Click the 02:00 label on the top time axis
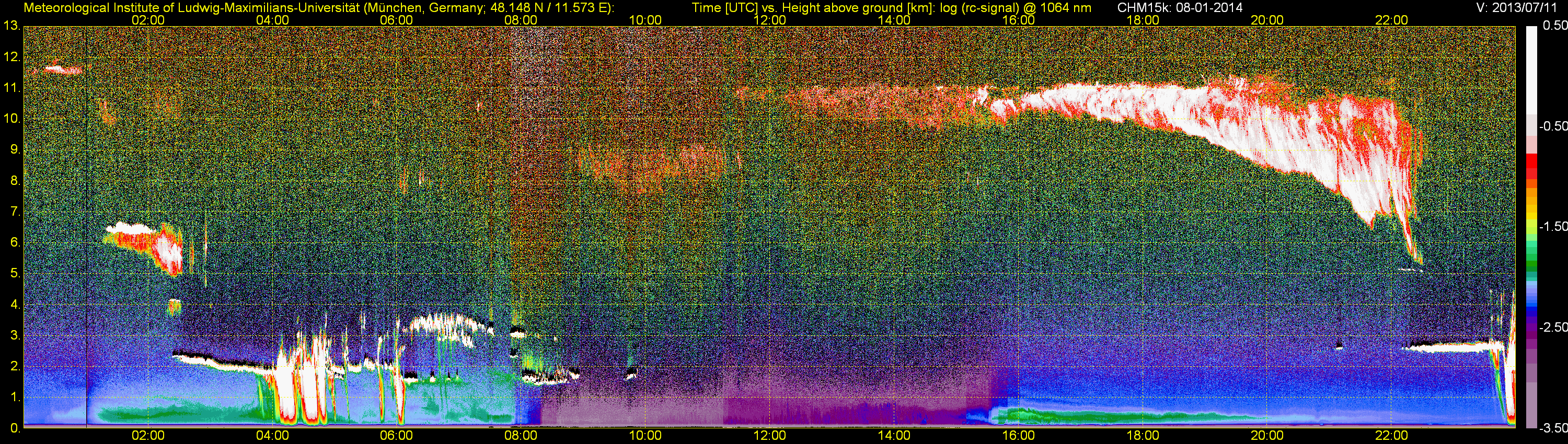 tap(148, 20)
